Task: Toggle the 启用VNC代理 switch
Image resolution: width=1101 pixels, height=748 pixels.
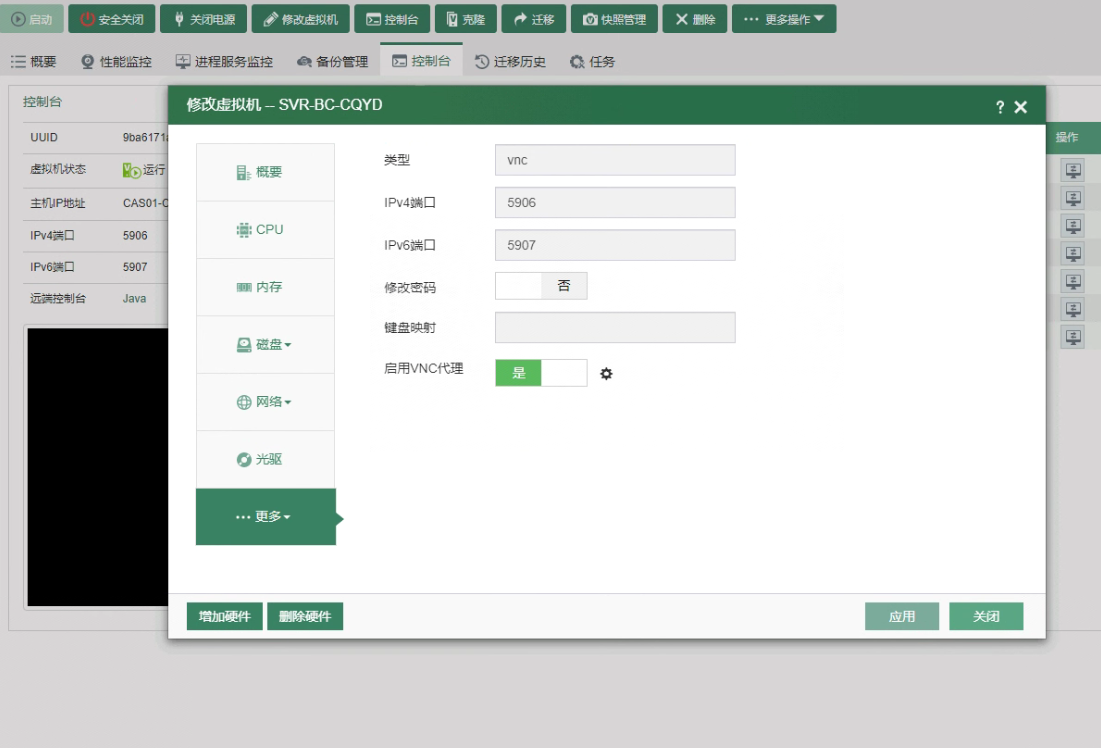Action: pos(541,373)
